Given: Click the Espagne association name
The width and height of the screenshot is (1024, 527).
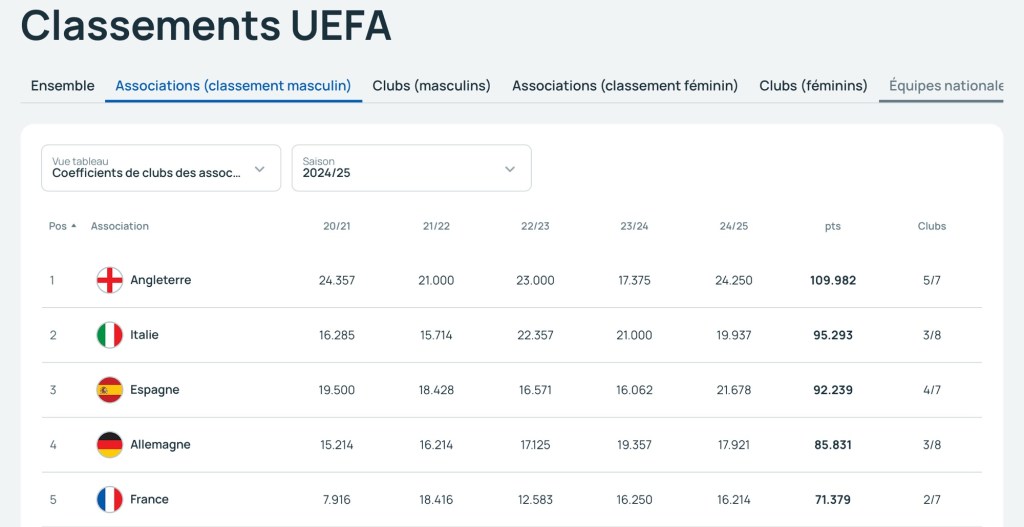Looking at the screenshot, I should [x=154, y=390].
